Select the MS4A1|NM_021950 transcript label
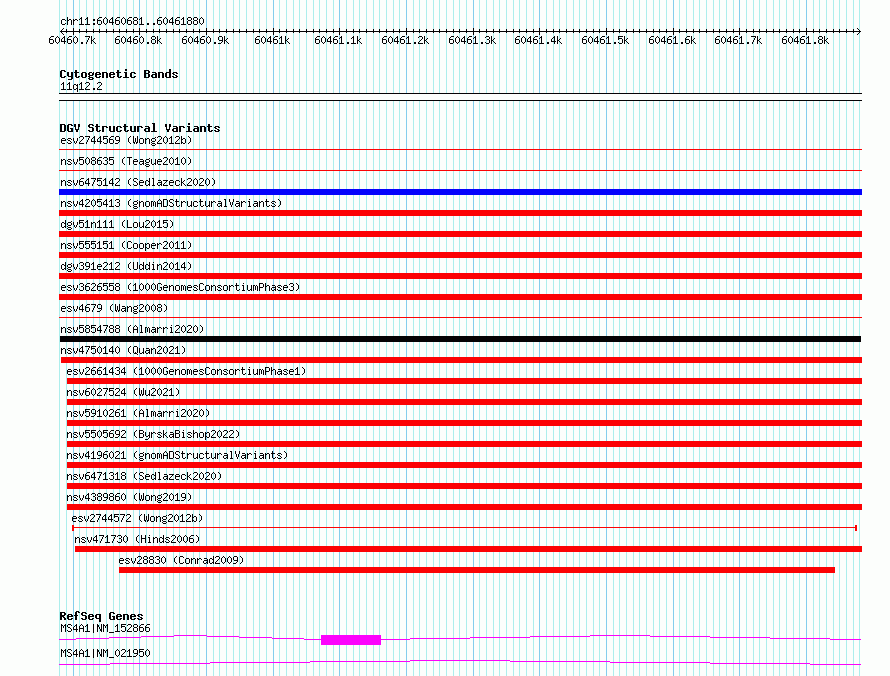 pyautogui.click(x=106, y=653)
